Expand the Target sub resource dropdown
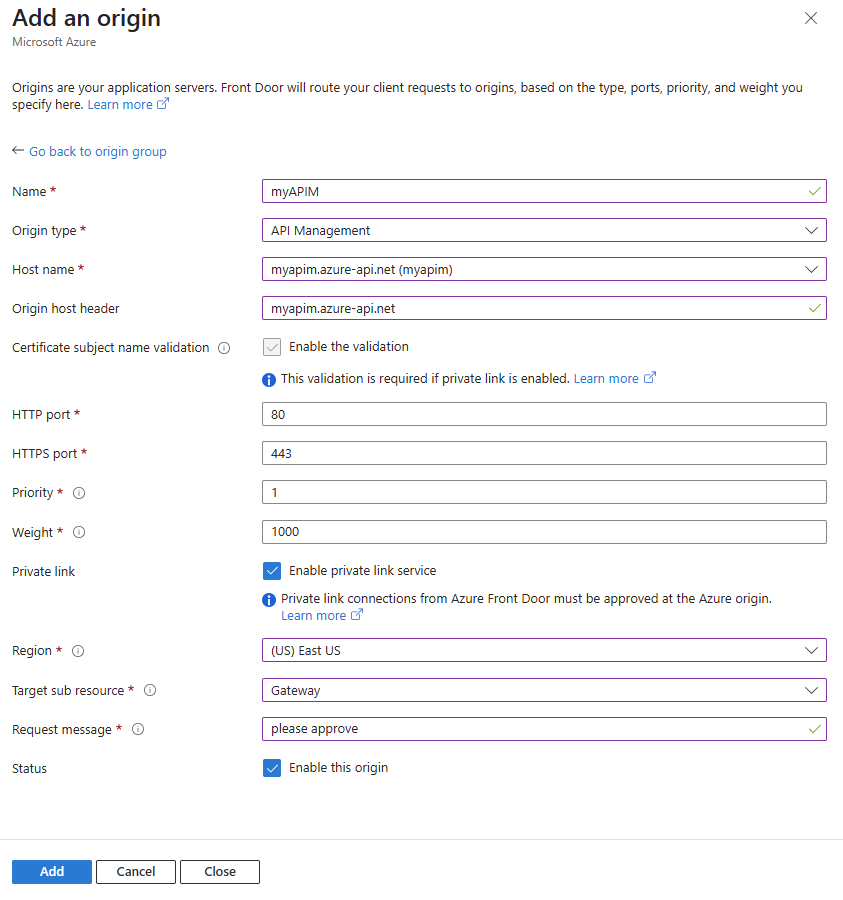Screen dimensions: 843x900 pyautogui.click(x=543, y=690)
